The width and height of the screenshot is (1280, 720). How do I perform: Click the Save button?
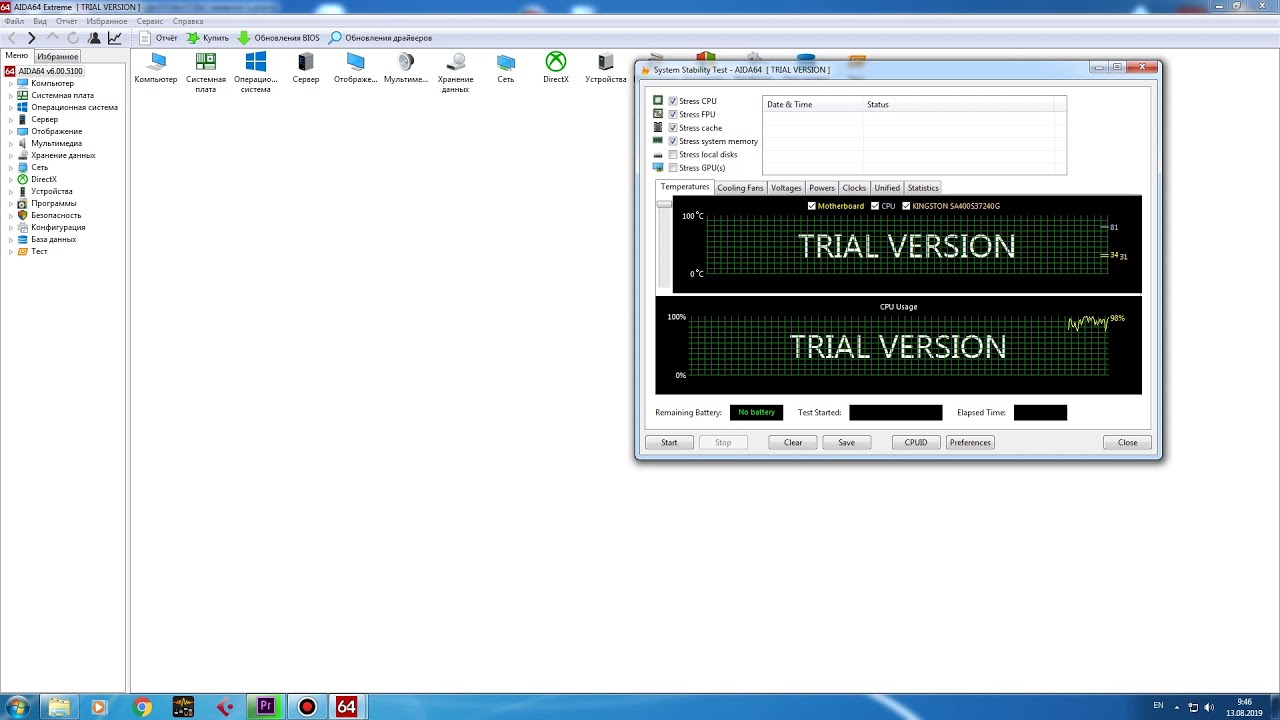pos(846,442)
